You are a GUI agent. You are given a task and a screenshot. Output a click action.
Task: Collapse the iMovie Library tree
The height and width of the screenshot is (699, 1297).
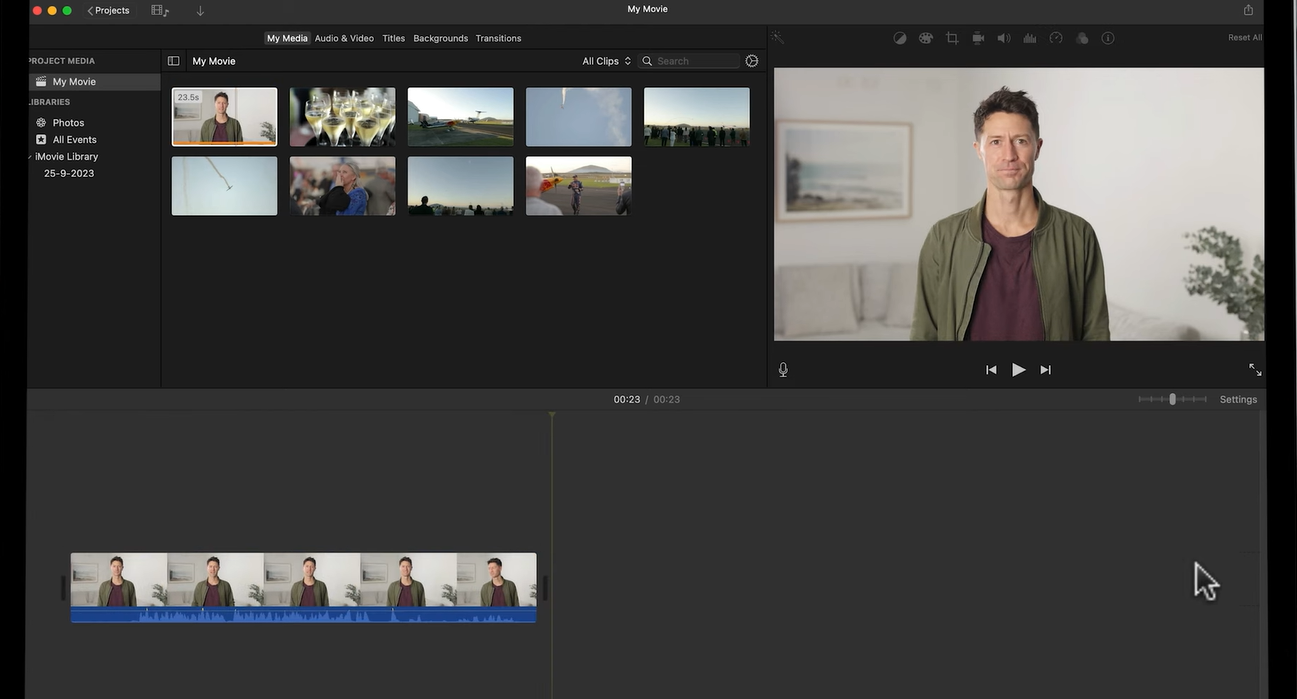29,156
